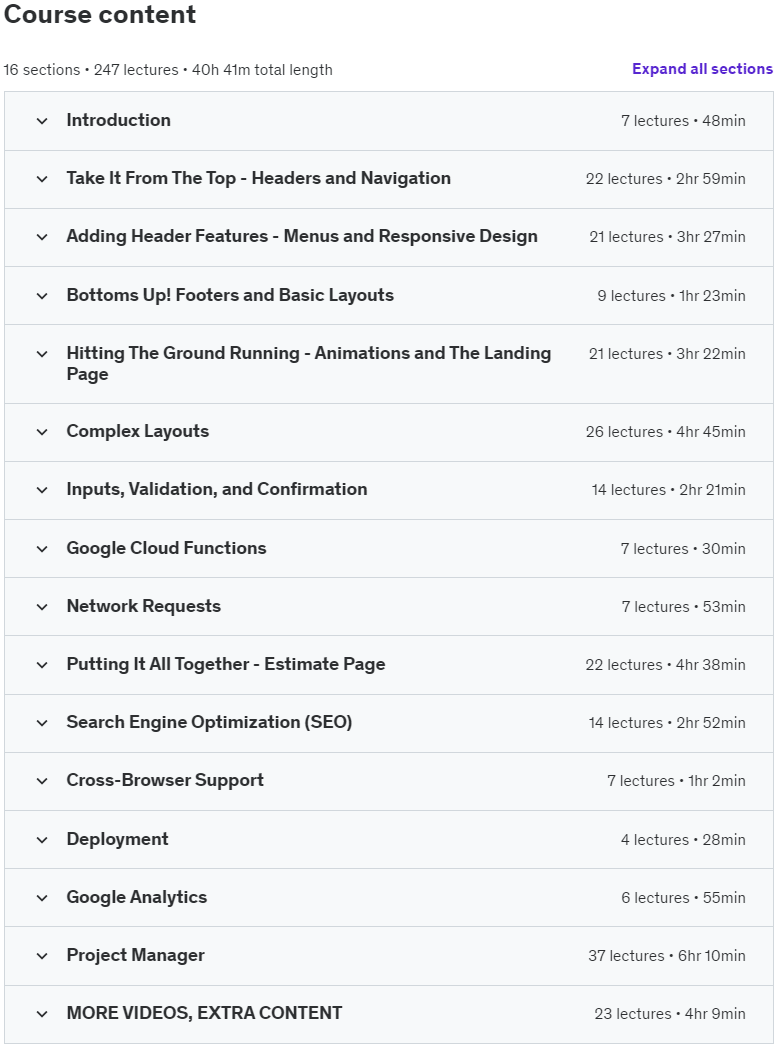Click the 22 lectures • 2hr 59min text
The height and width of the screenshot is (1047, 777).
[666, 179]
